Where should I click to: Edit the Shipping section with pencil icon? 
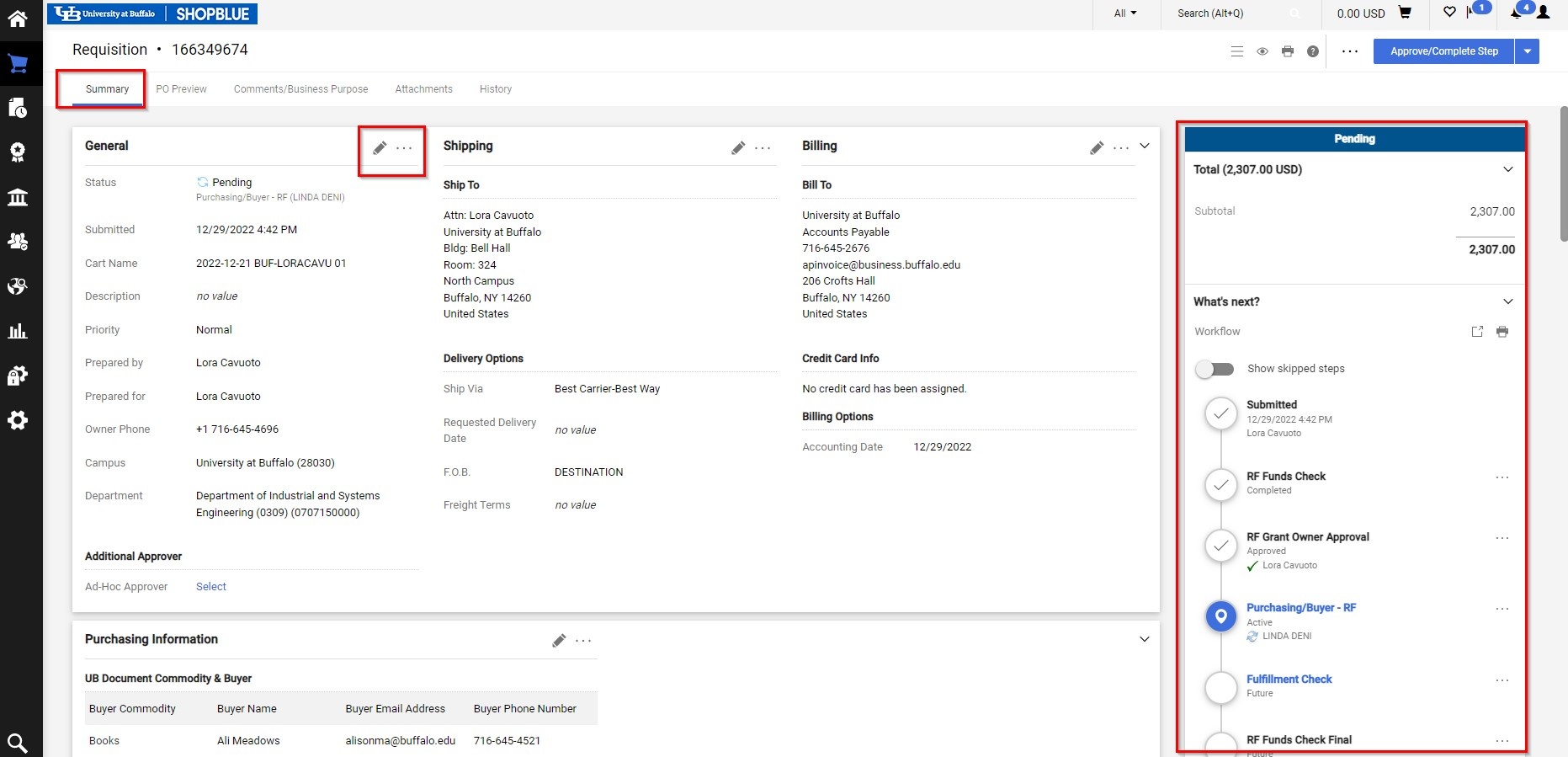pos(738,148)
